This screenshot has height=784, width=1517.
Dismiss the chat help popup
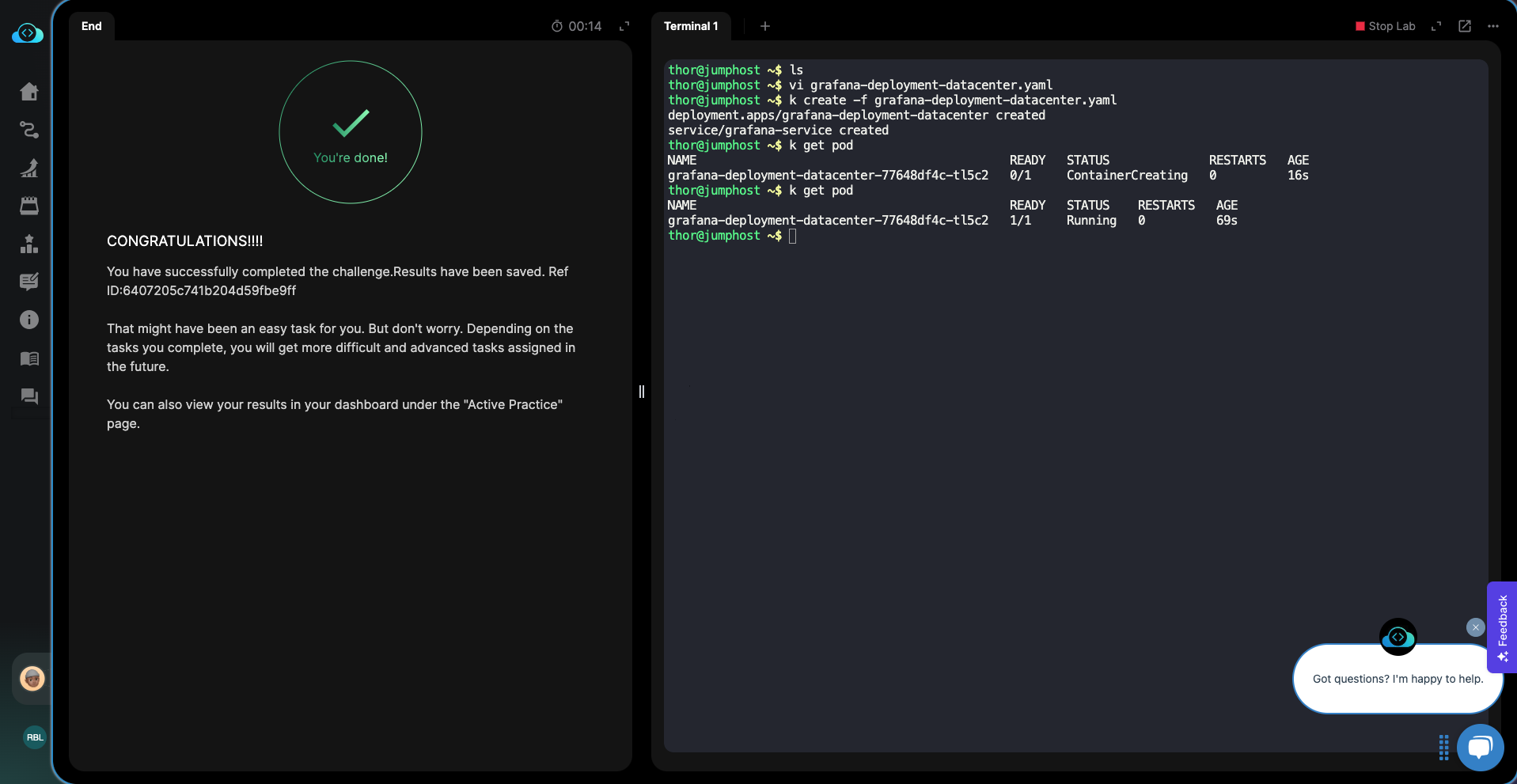coord(1475,627)
